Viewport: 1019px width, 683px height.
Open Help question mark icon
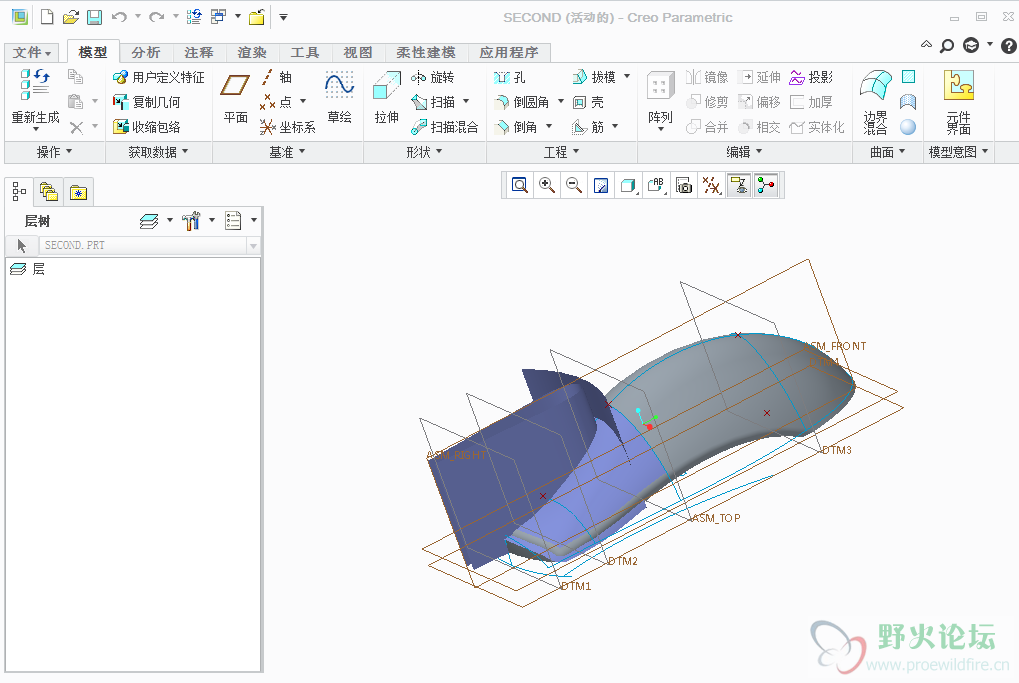(x=1009, y=45)
